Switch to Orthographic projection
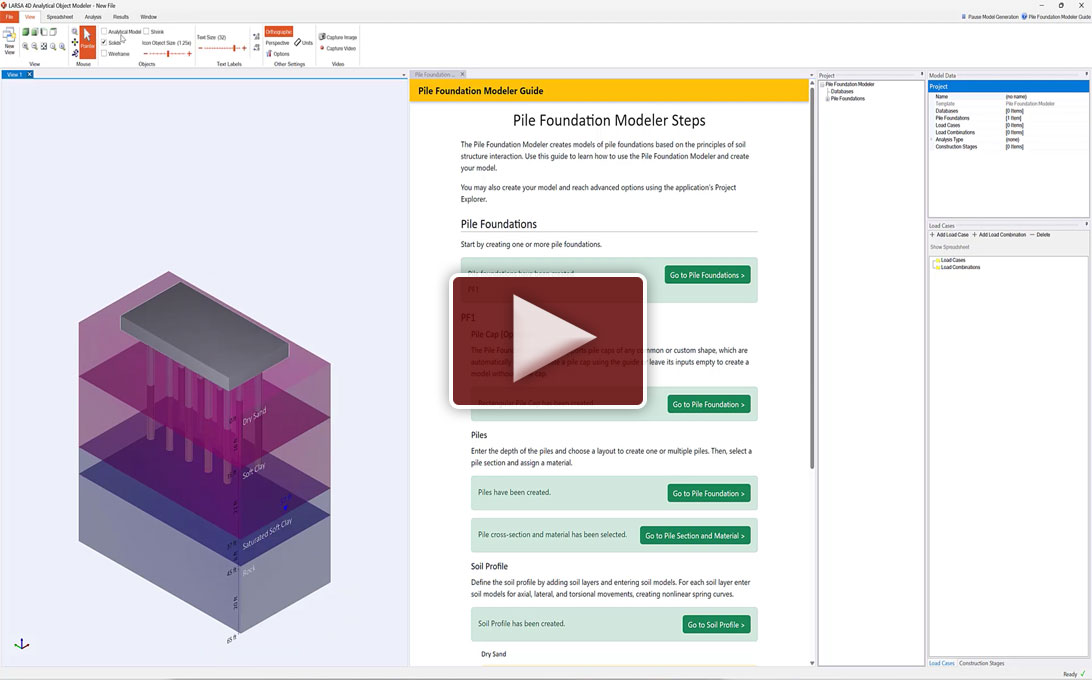This screenshot has height=680, width=1092. (x=279, y=31)
